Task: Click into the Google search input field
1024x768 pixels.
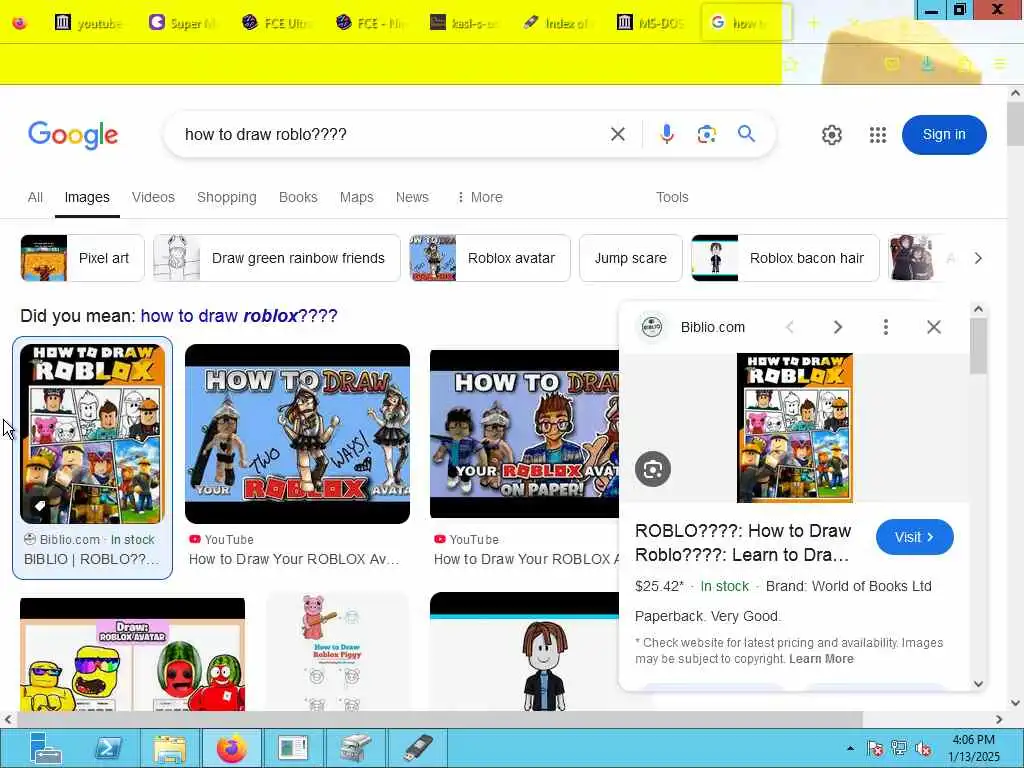Action: (392, 135)
